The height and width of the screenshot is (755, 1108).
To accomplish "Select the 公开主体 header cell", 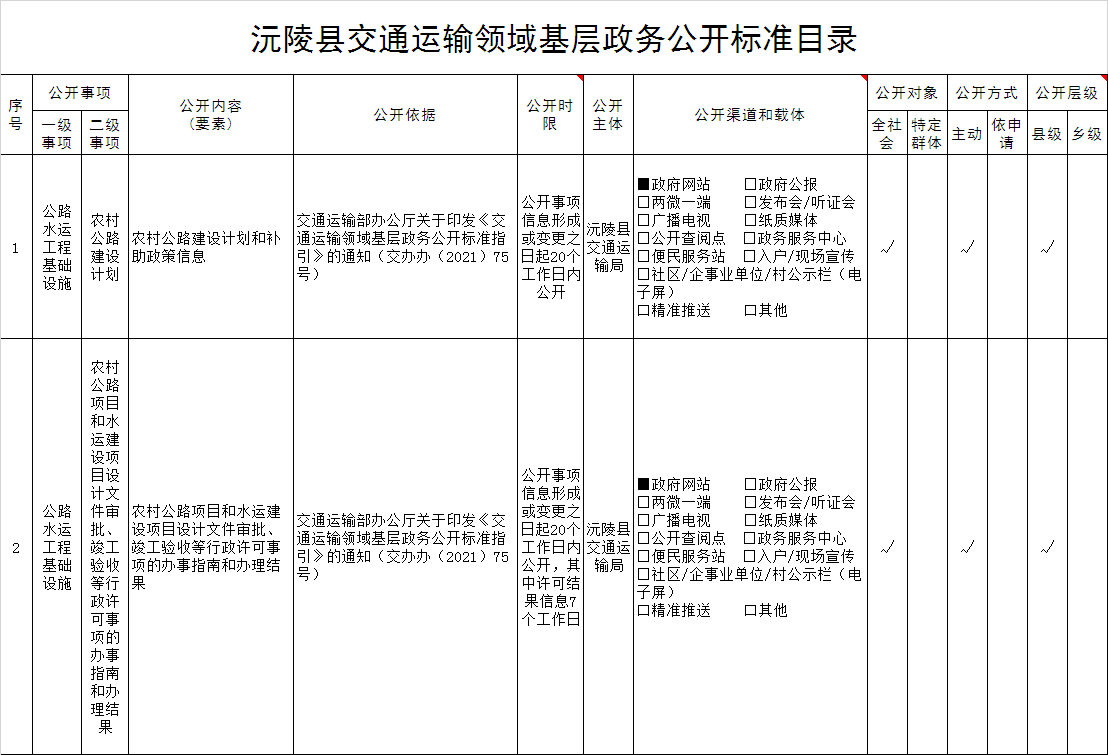I will (607, 114).
